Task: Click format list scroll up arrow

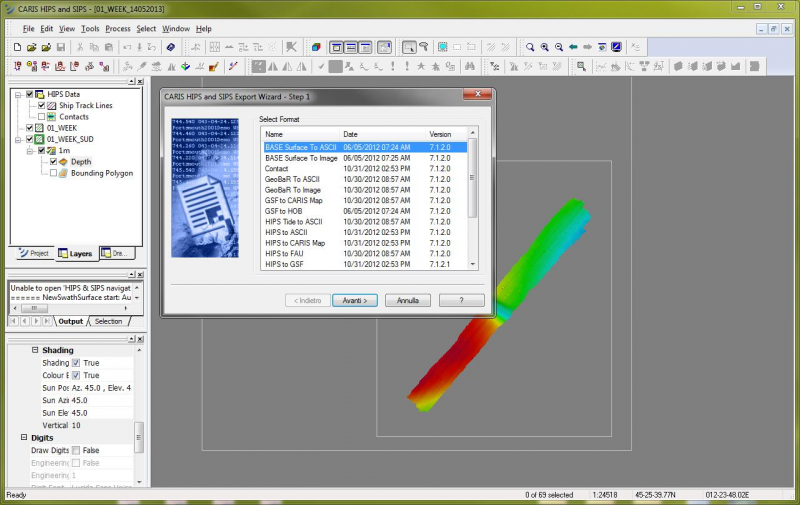Action: coord(472,133)
